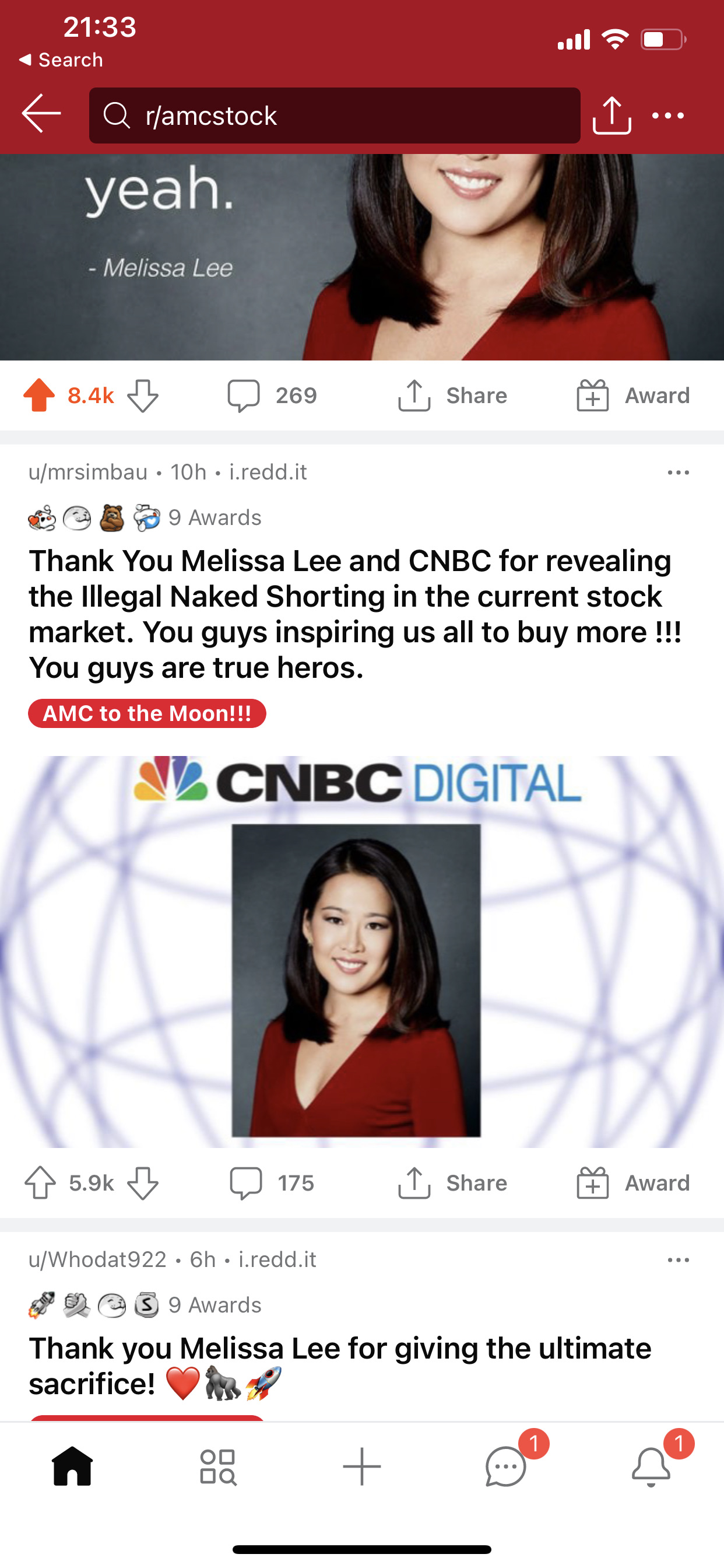The image size is (724, 1568).
Task: Open the Discover communities tab
Action: click(217, 1466)
